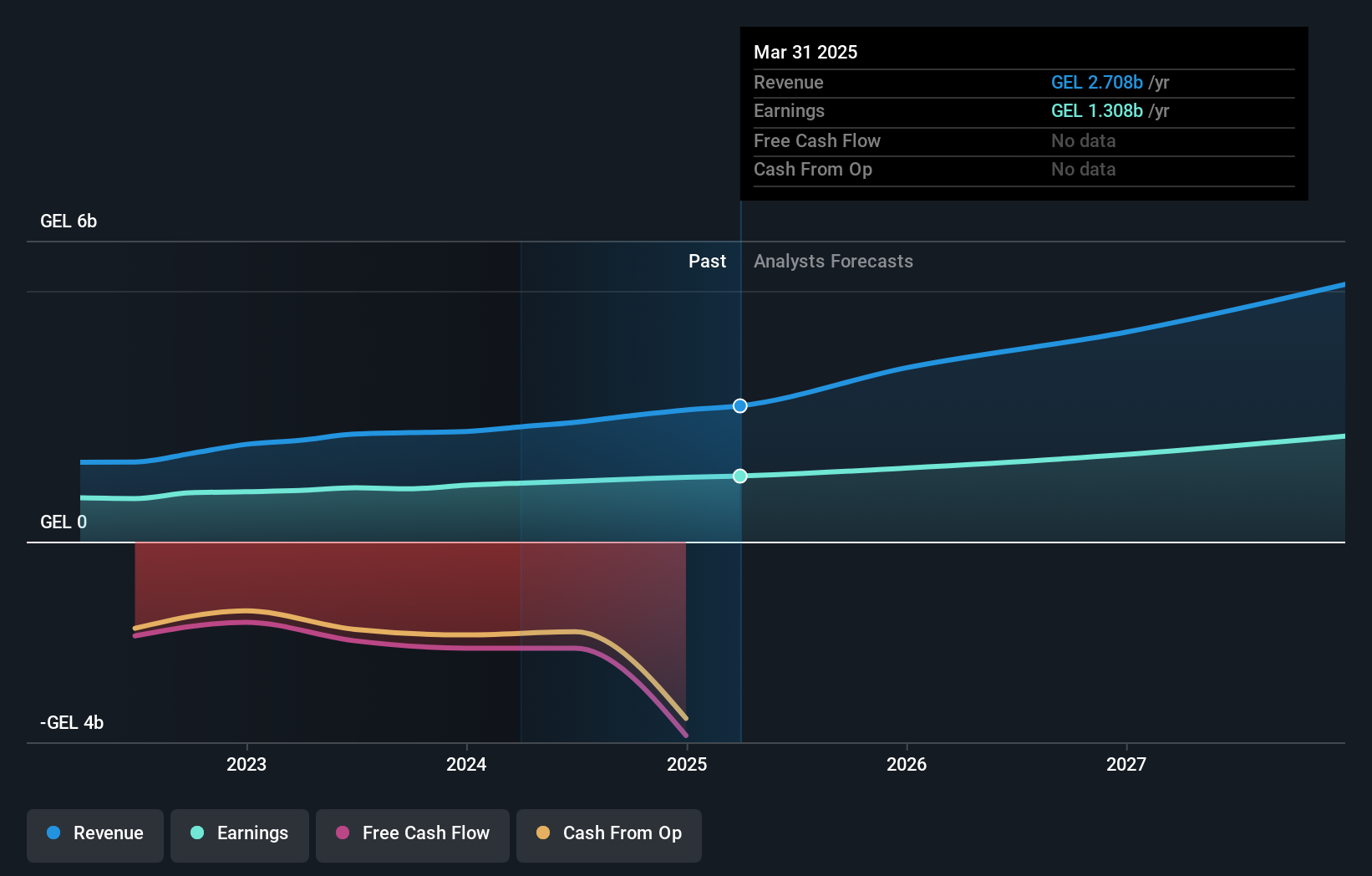Click the GEL 6b axis label
The height and width of the screenshot is (876, 1372).
69,222
